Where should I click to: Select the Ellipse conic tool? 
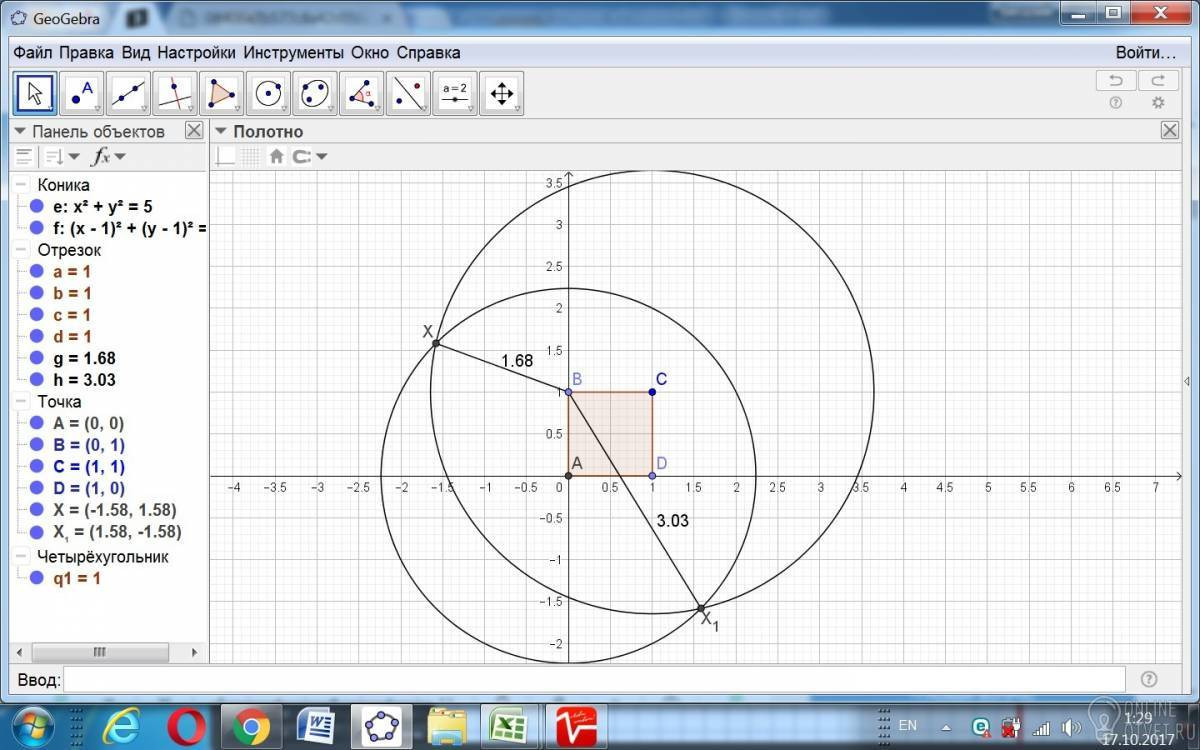(315, 94)
